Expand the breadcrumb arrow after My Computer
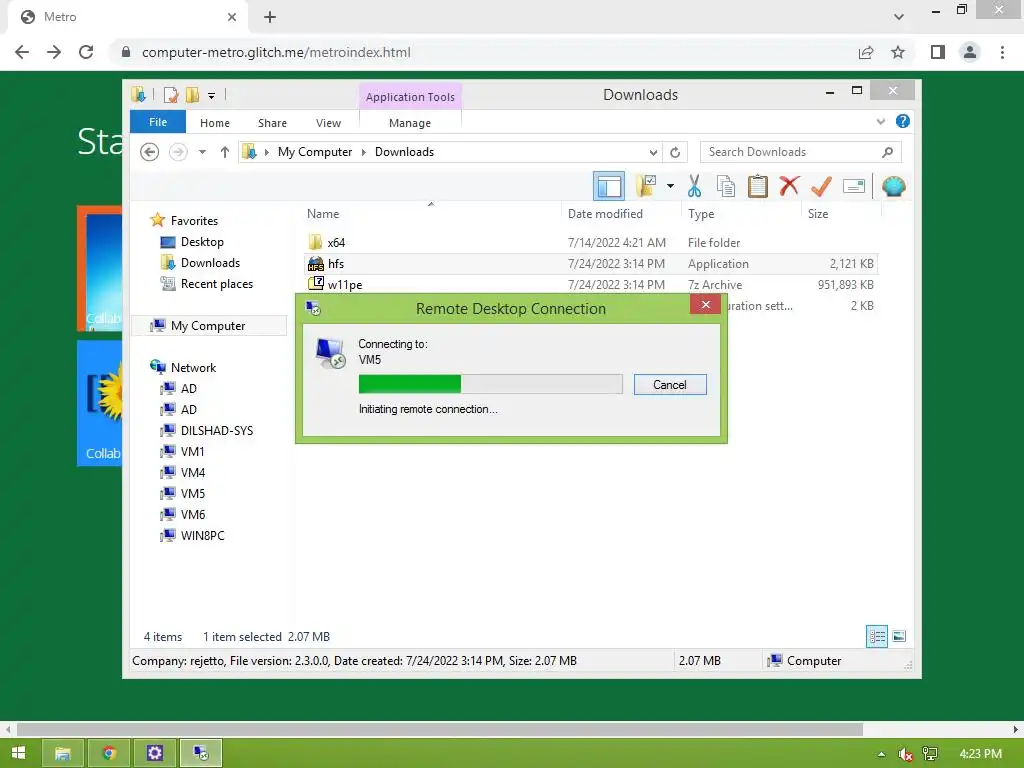 pyautogui.click(x=364, y=153)
